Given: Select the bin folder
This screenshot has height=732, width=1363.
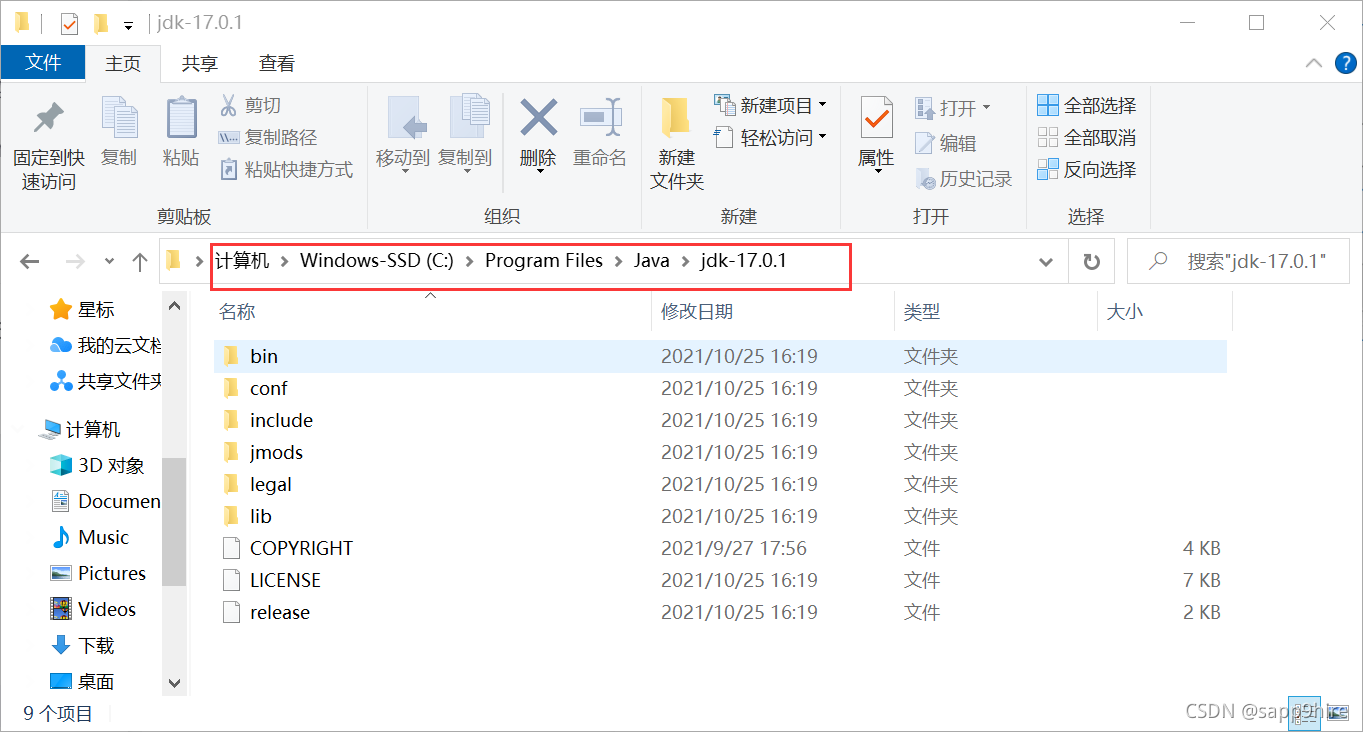Looking at the screenshot, I should click(x=720, y=356).
